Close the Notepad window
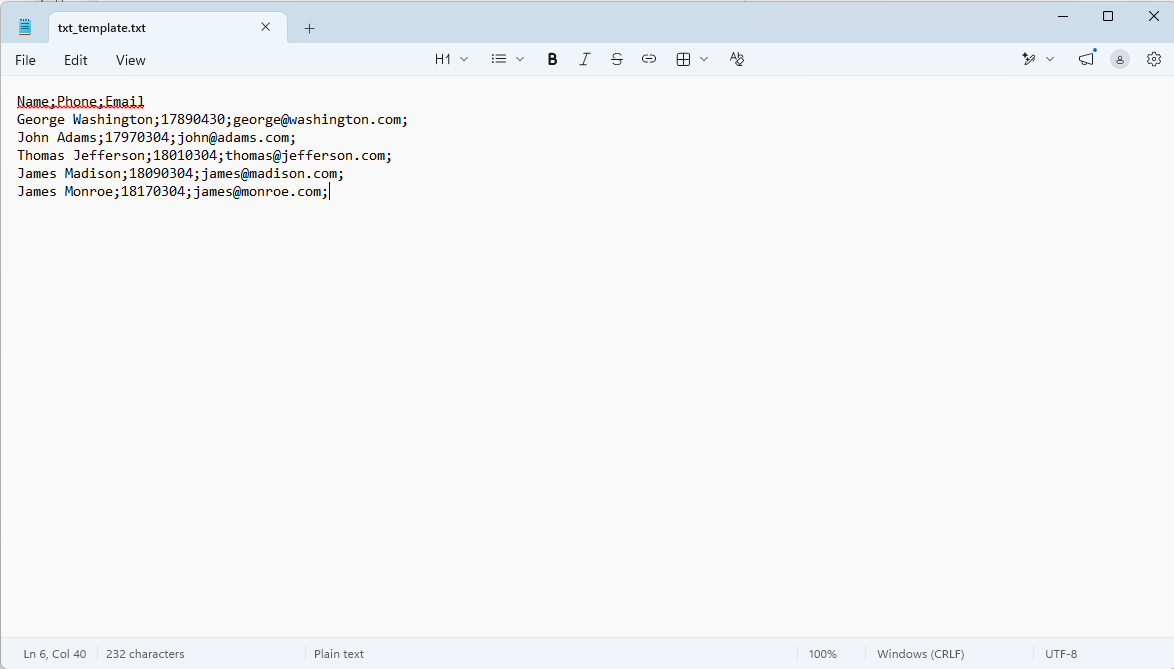Viewport: 1174px width, 669px height. pos(1154,16)
